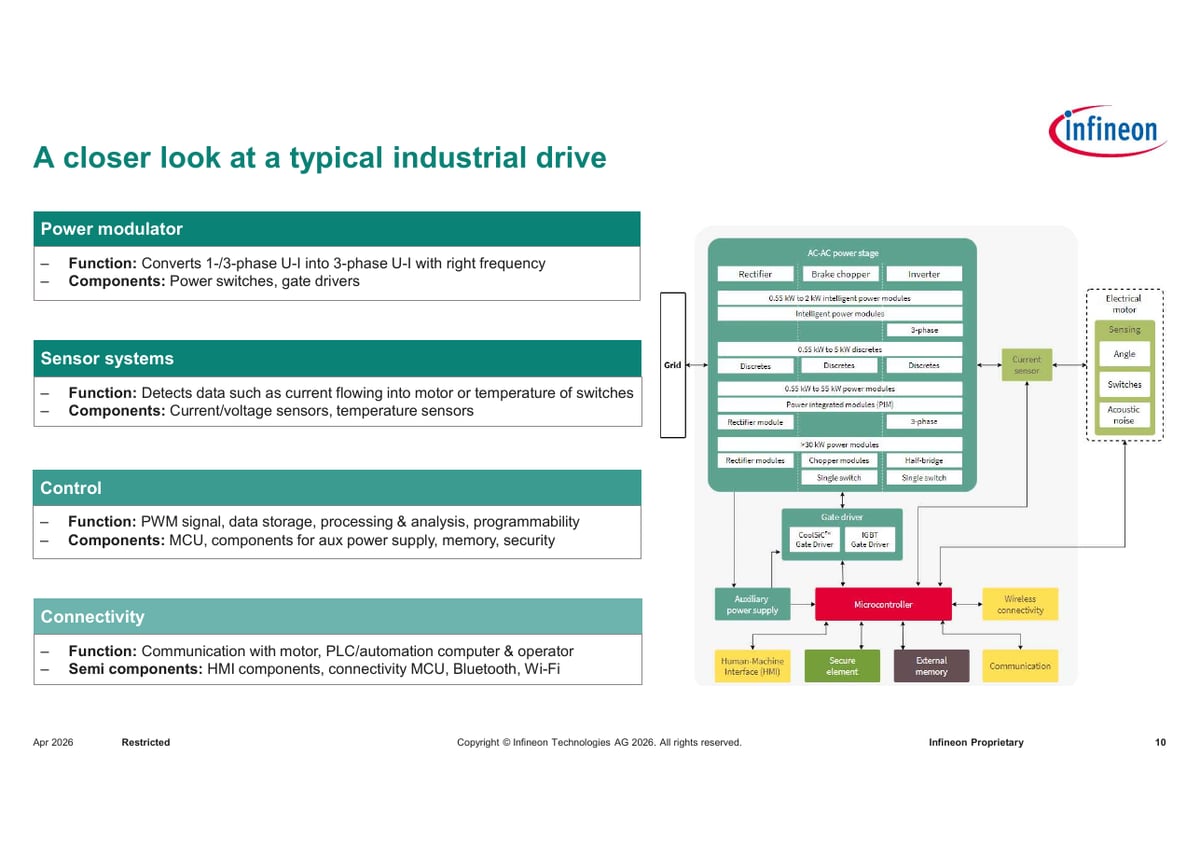Select the "Components: Current/voltage sensors" line

tap(271, 411)
